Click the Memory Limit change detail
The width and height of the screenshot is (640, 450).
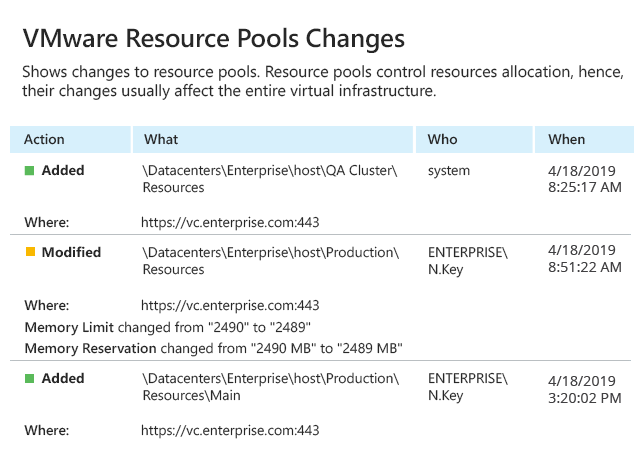pos(168,327)
